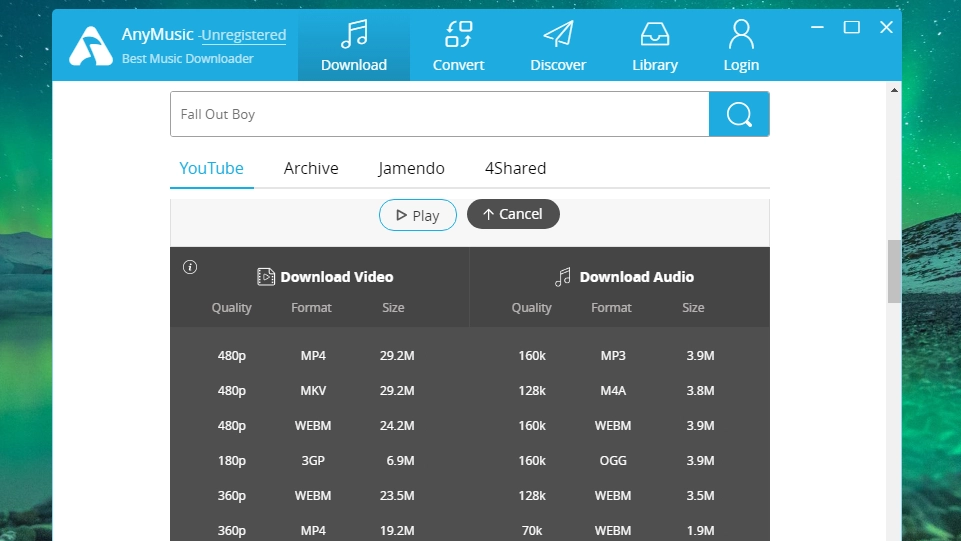
Task: Switch to the Jamendo tab
Action: [x=411, y=168]
